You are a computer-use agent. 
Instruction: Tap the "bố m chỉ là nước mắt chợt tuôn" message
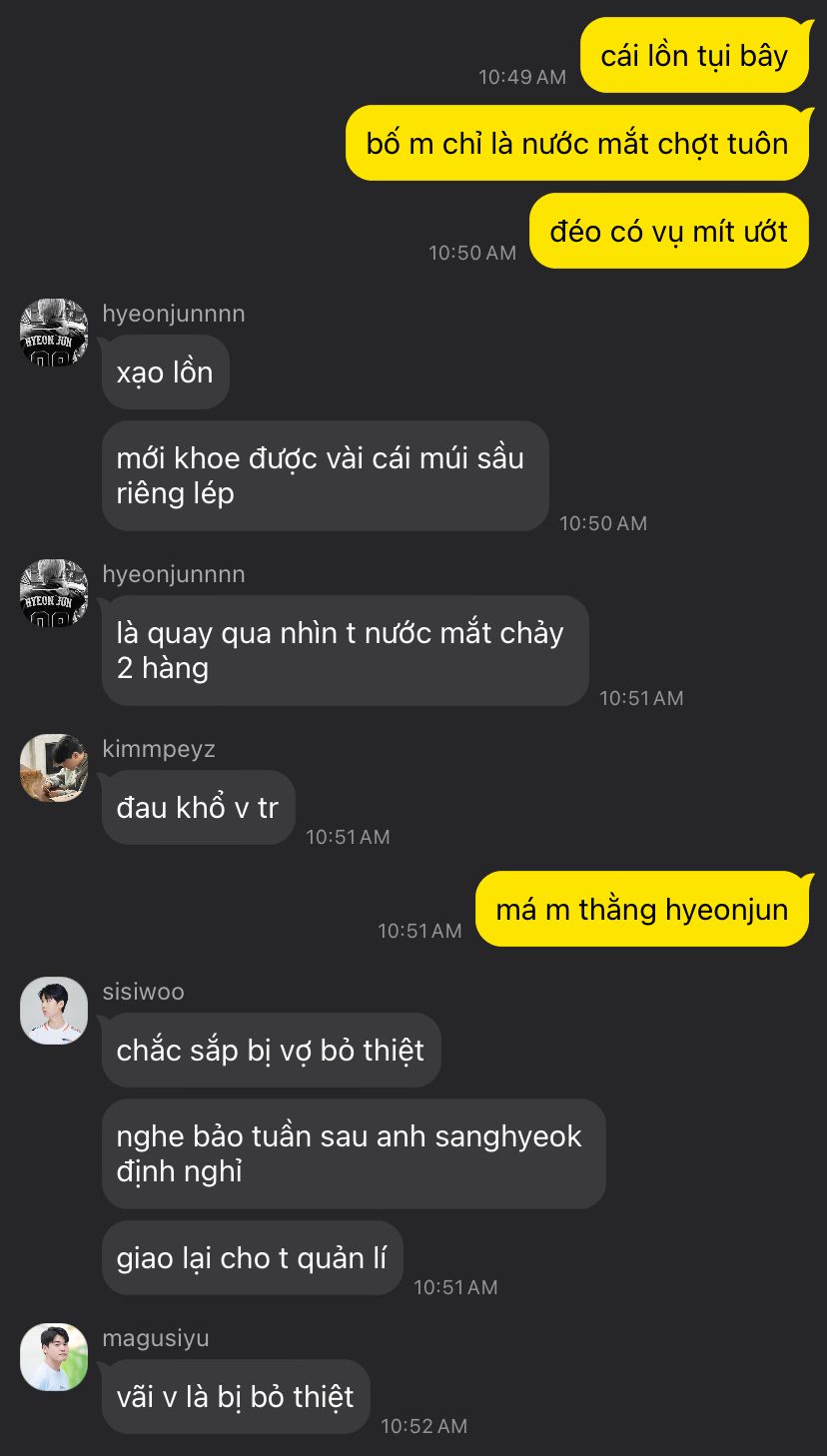[577, 143]
